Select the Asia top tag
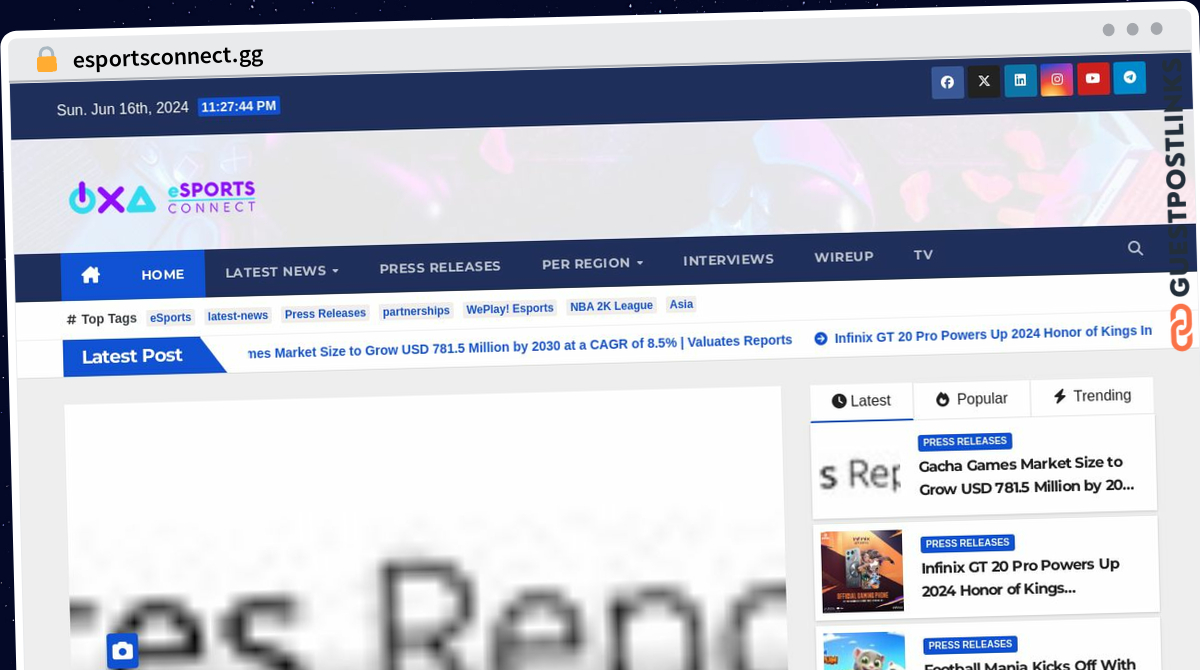1200x670 pixels. click(x=681, y=304)
